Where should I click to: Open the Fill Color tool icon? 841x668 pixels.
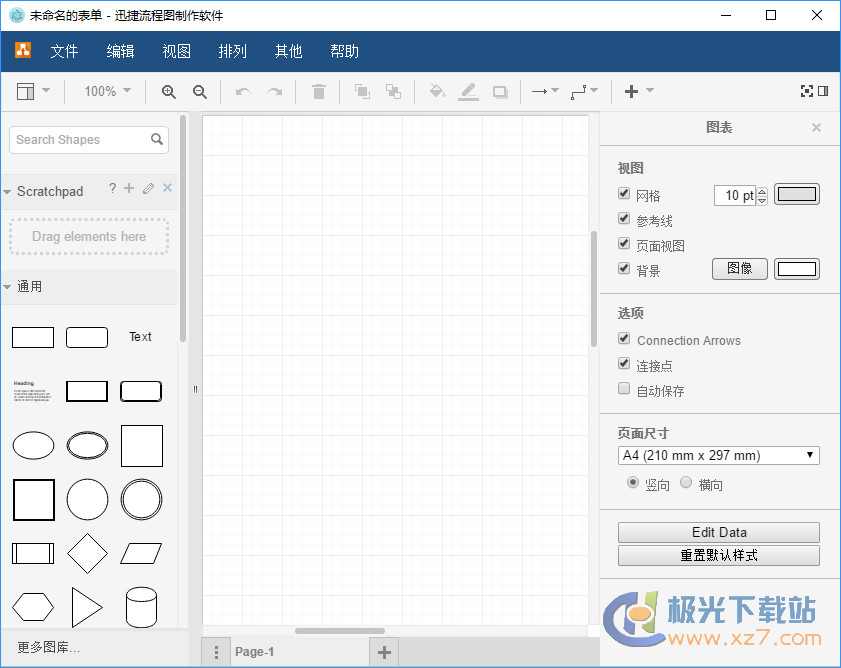pyautogui.click(x=436, y=91)
